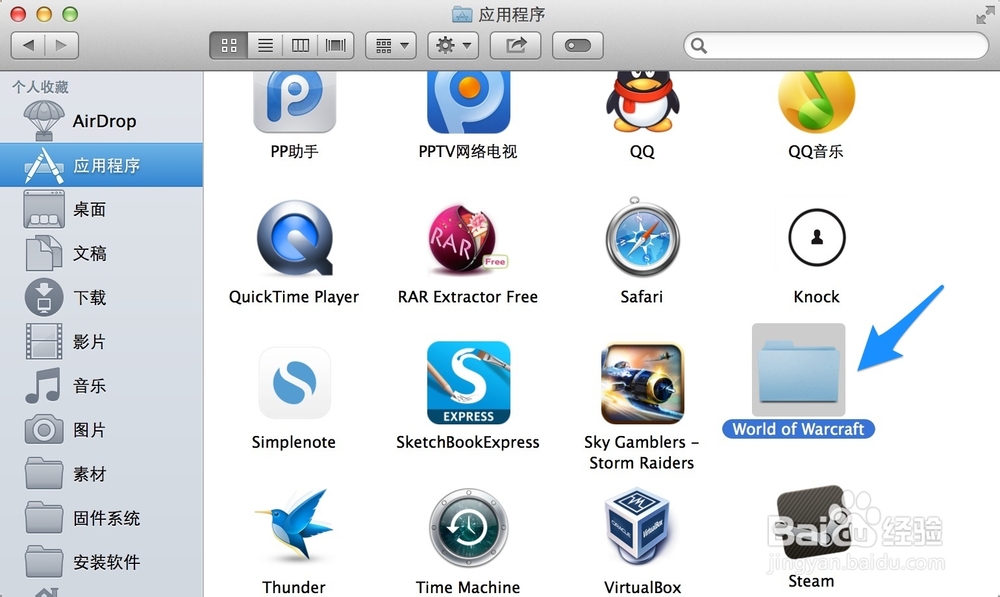Open 固件系统 folder in the sidebar
The height and width of the screenshot is (597, 1000).
click(101, 518)
